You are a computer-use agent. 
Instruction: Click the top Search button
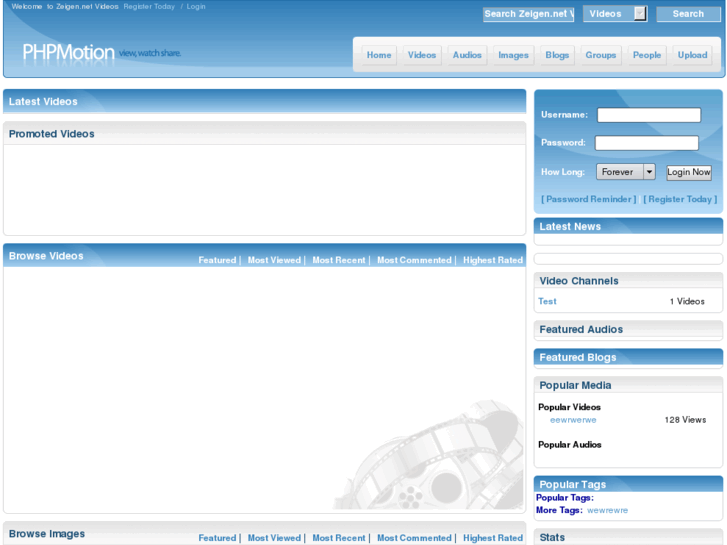688,14
